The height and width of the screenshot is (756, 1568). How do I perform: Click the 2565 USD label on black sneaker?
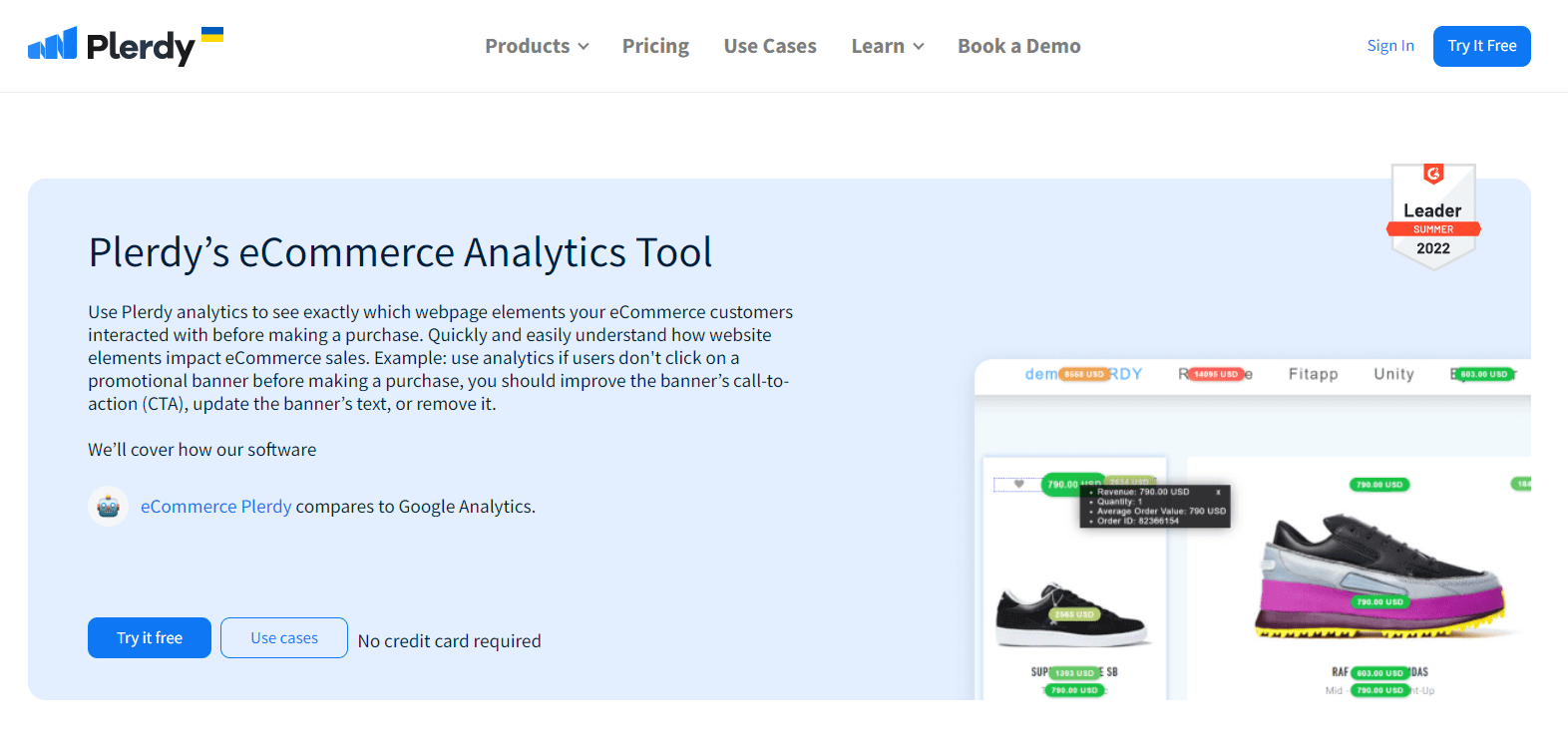(x=1074, y=614)
